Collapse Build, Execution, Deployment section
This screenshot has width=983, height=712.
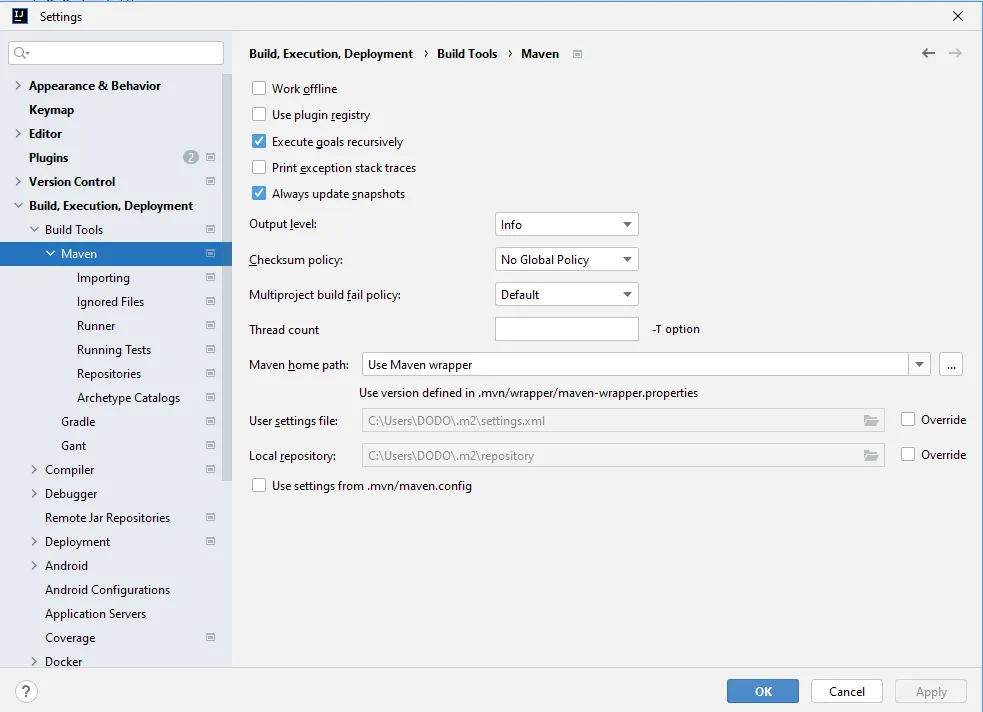18,206
